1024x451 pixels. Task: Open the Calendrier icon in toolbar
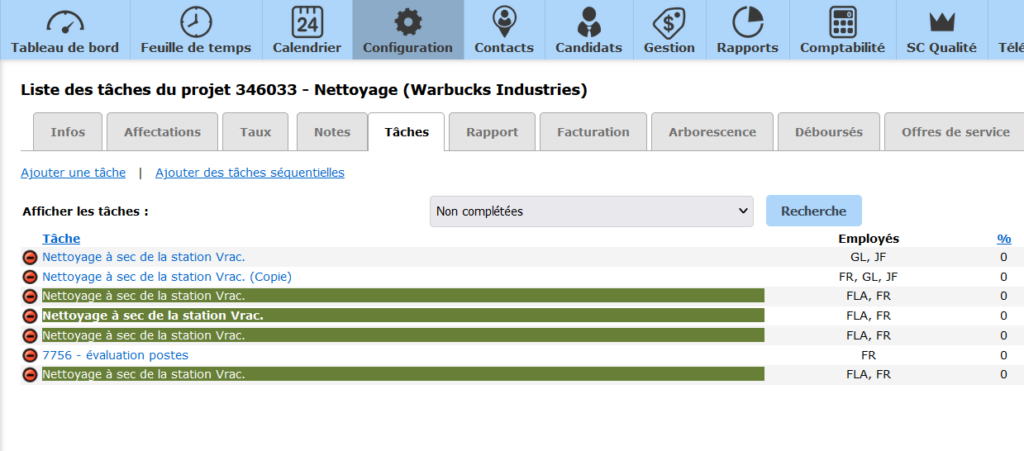point(307,22)
